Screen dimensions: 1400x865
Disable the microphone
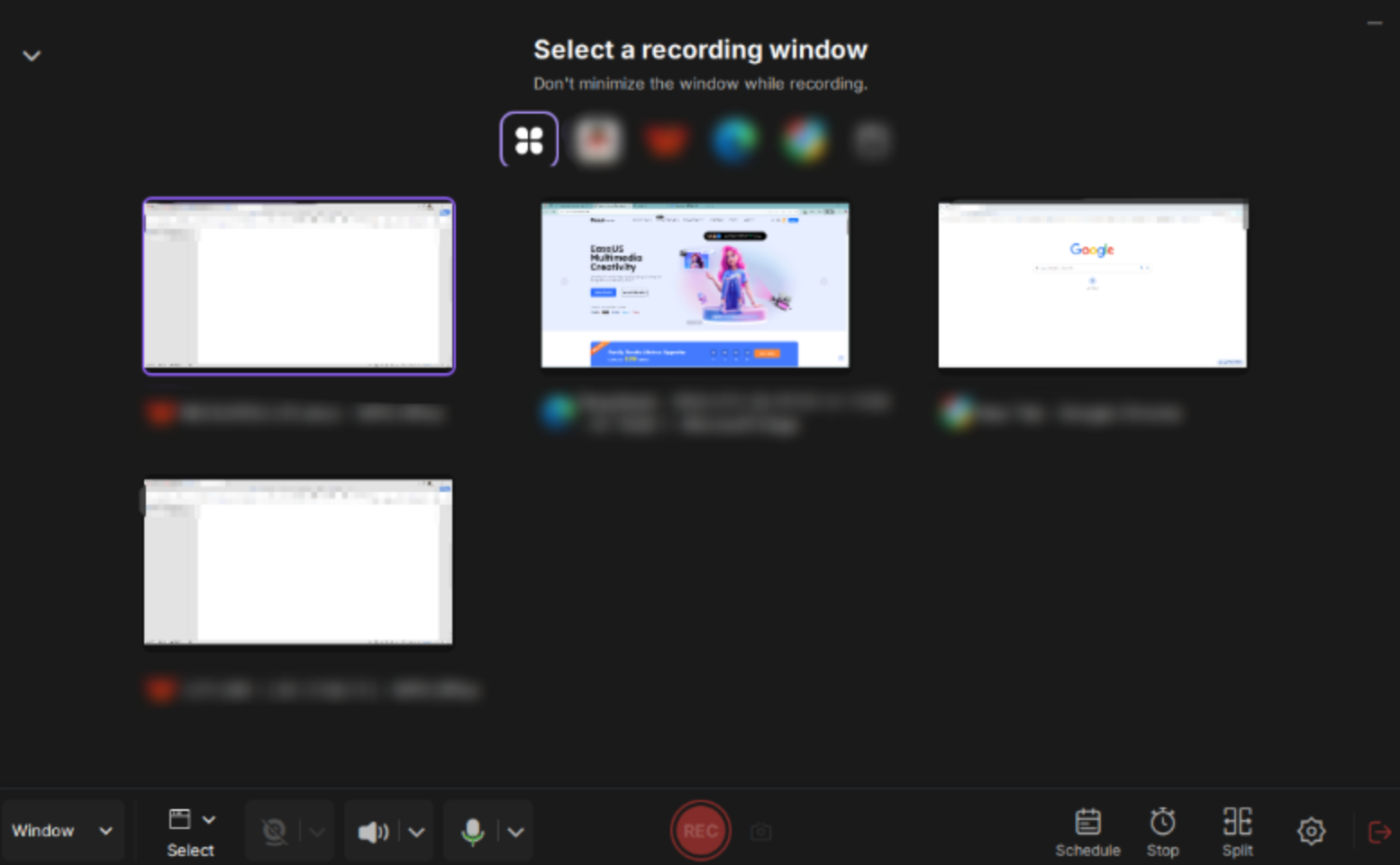click(473, 830)
